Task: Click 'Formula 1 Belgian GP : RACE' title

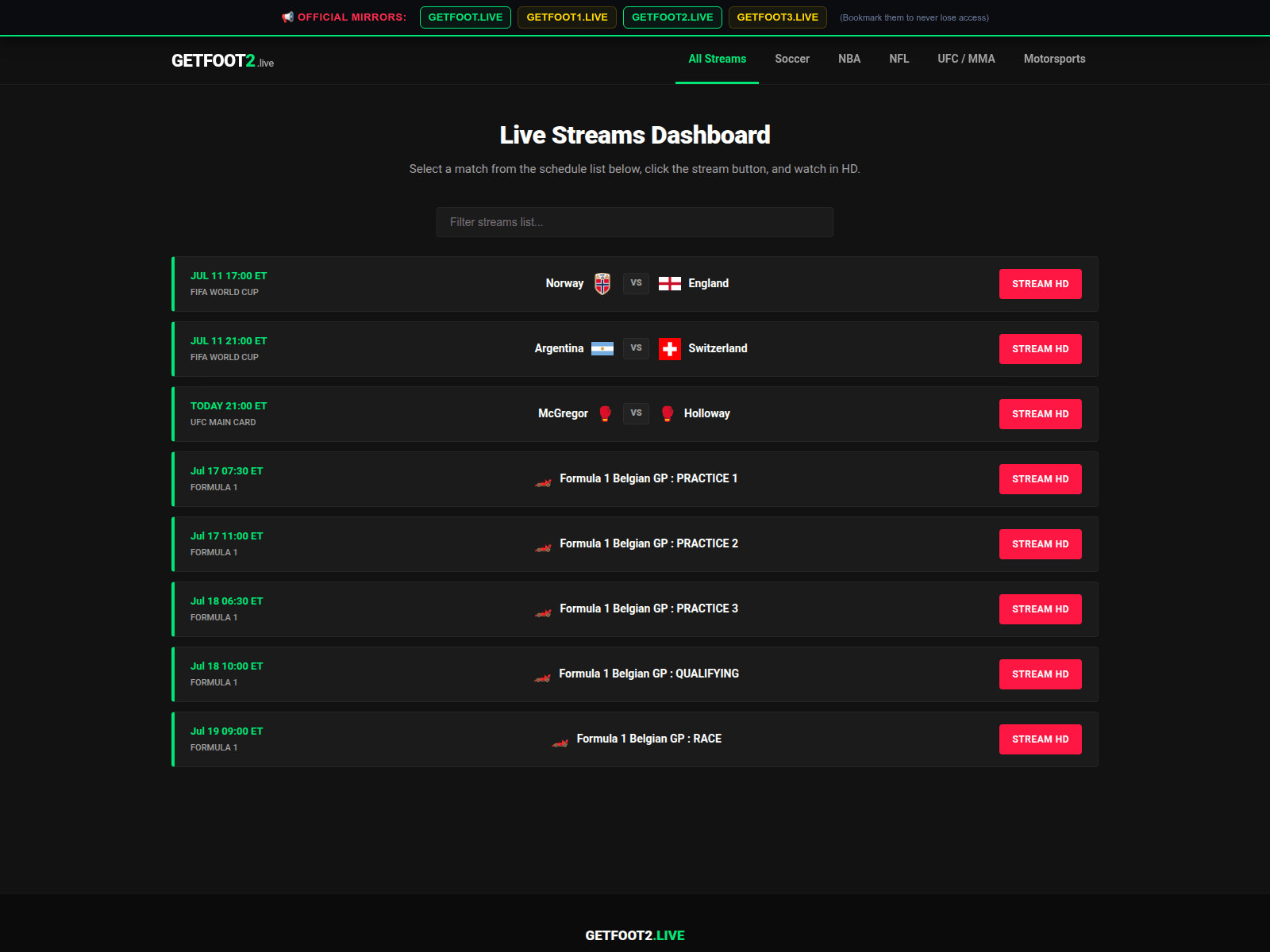Action: coord(648,739)
